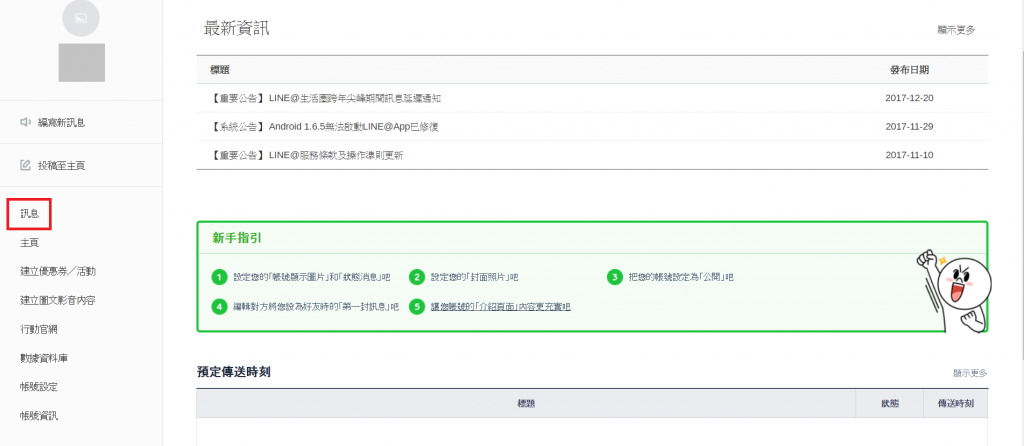Viewport: 1024px width, 446px height.
Task: Click 傳送時刻 column header
Action: pyautogui.click(x=956, y=404)
